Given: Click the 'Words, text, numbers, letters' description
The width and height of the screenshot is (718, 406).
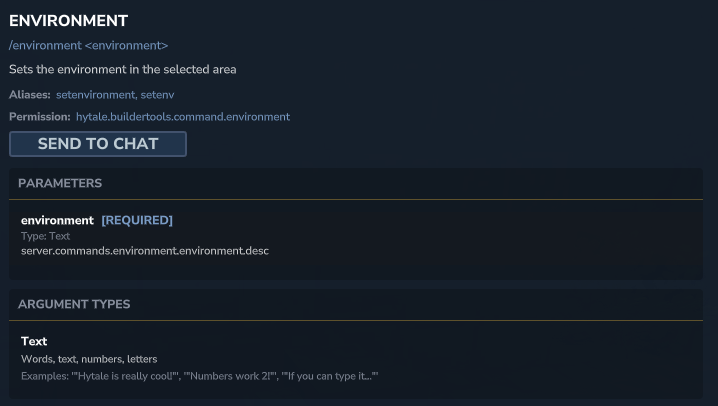Looking at the screenshot, I should (x=89, y=359).
